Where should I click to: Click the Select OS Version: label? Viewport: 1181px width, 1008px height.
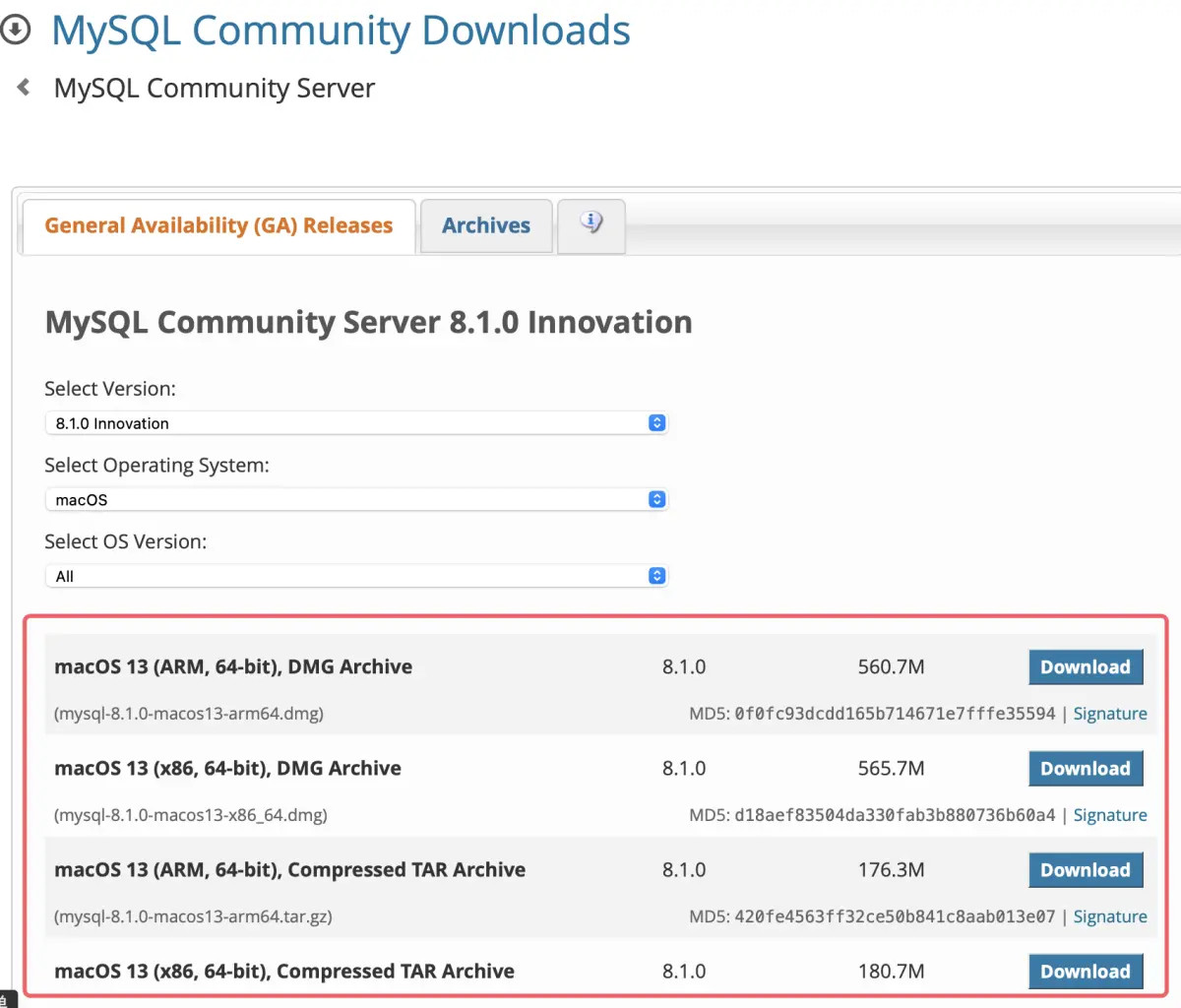(x=125, y=542)
